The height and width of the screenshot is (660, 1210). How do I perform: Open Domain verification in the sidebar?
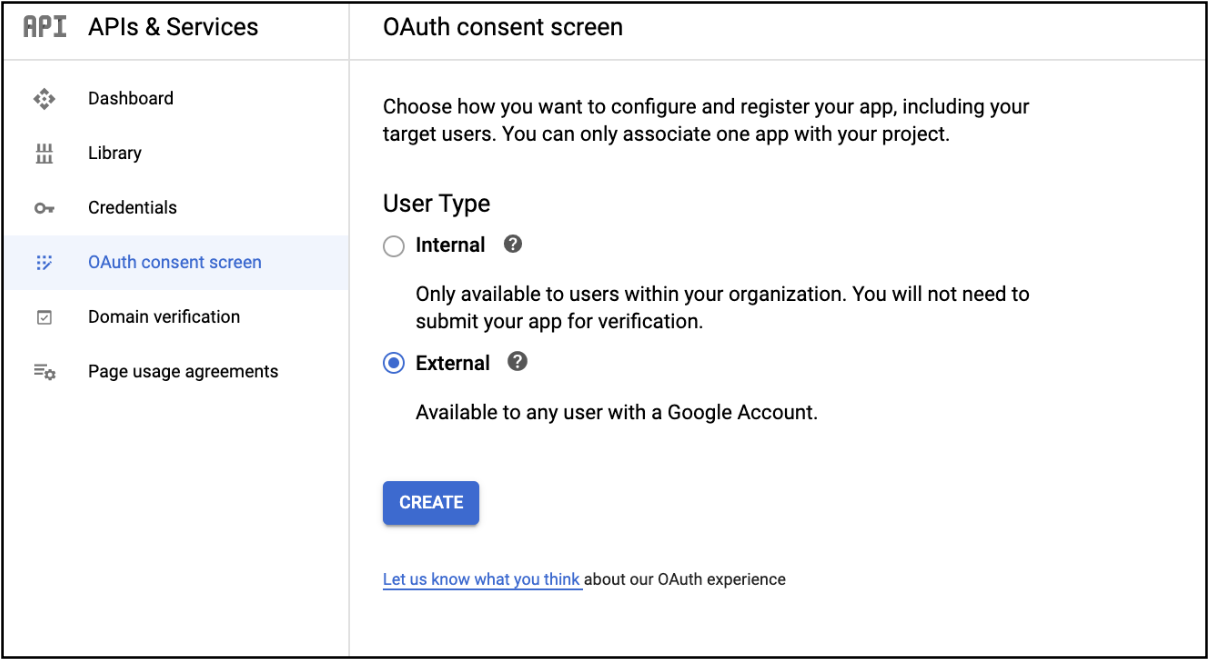(176, 317)
